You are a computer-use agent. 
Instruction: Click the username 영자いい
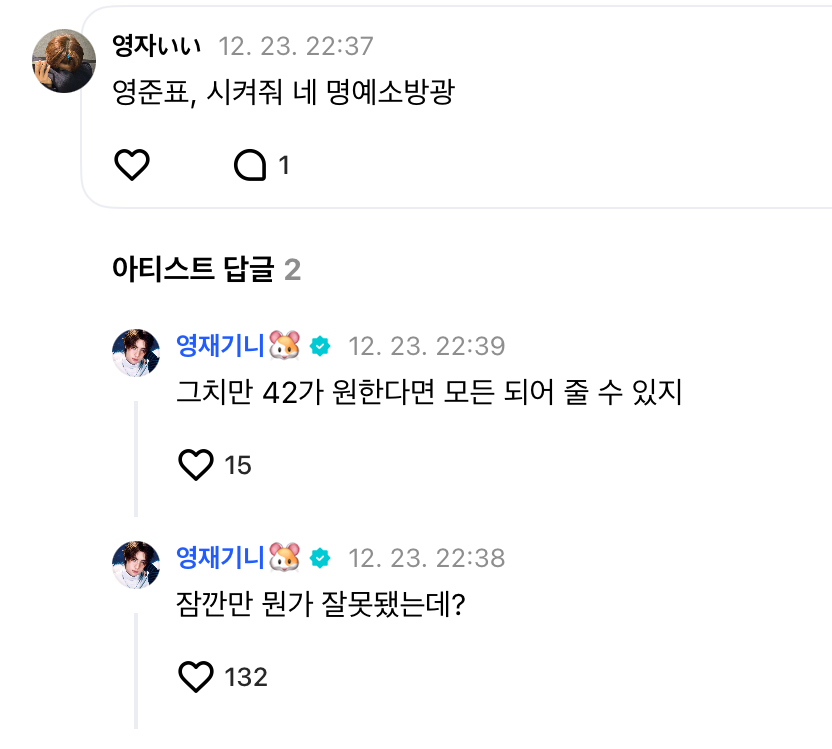tap(158, 46)
